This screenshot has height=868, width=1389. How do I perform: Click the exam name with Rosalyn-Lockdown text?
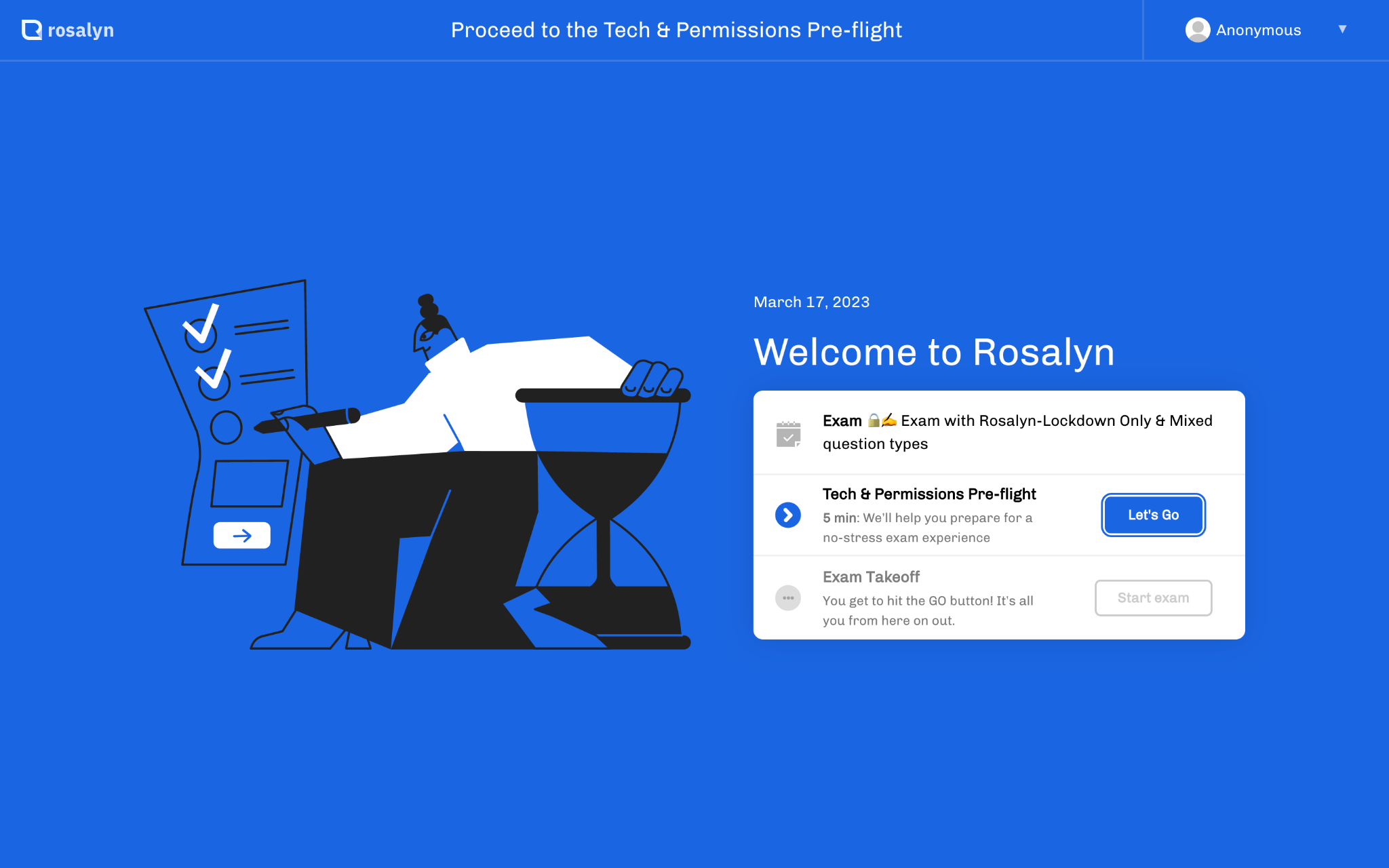click(x=1055, y=421)
